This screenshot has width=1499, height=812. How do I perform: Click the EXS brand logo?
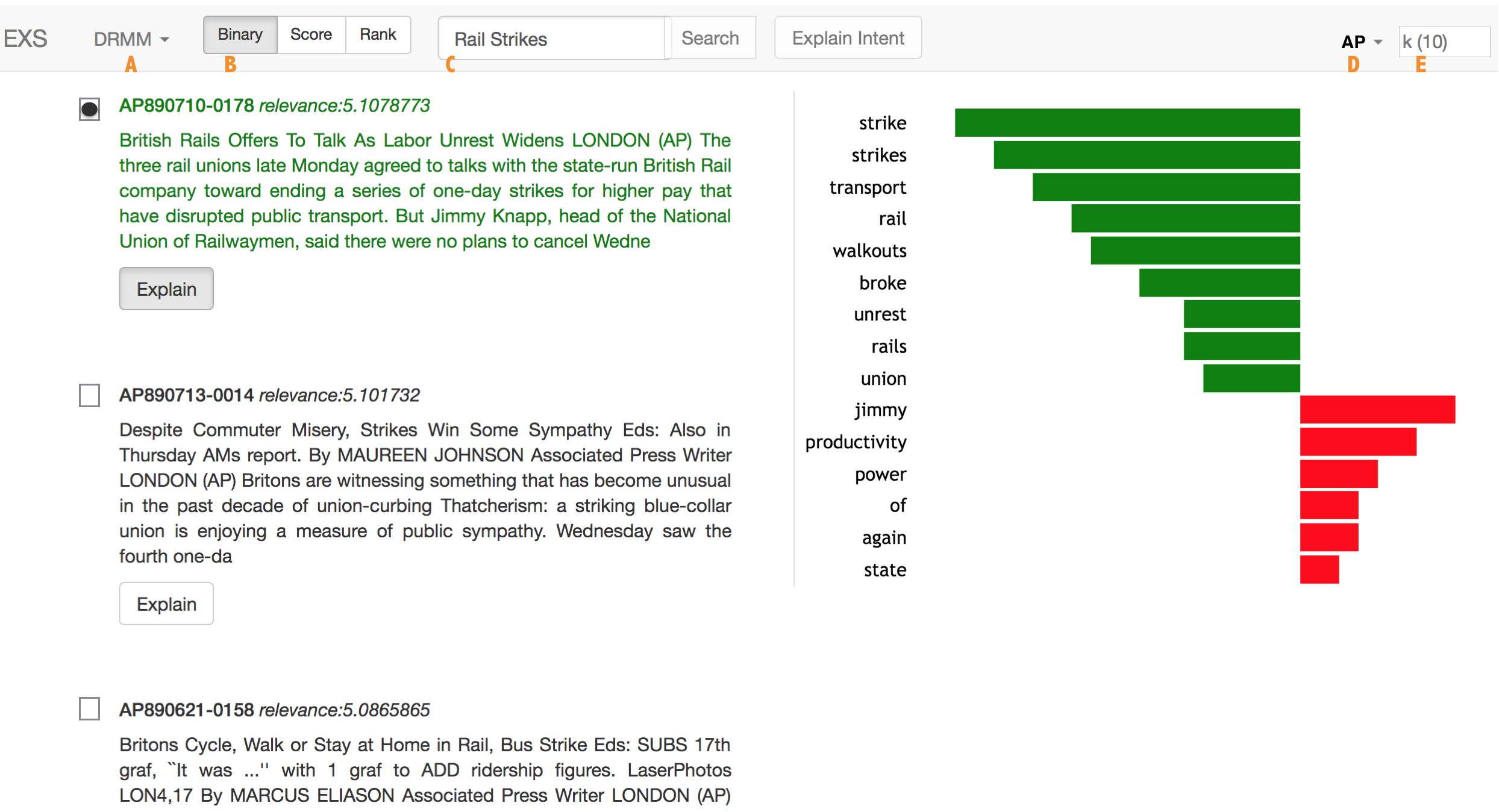click(x=25, y=39)
